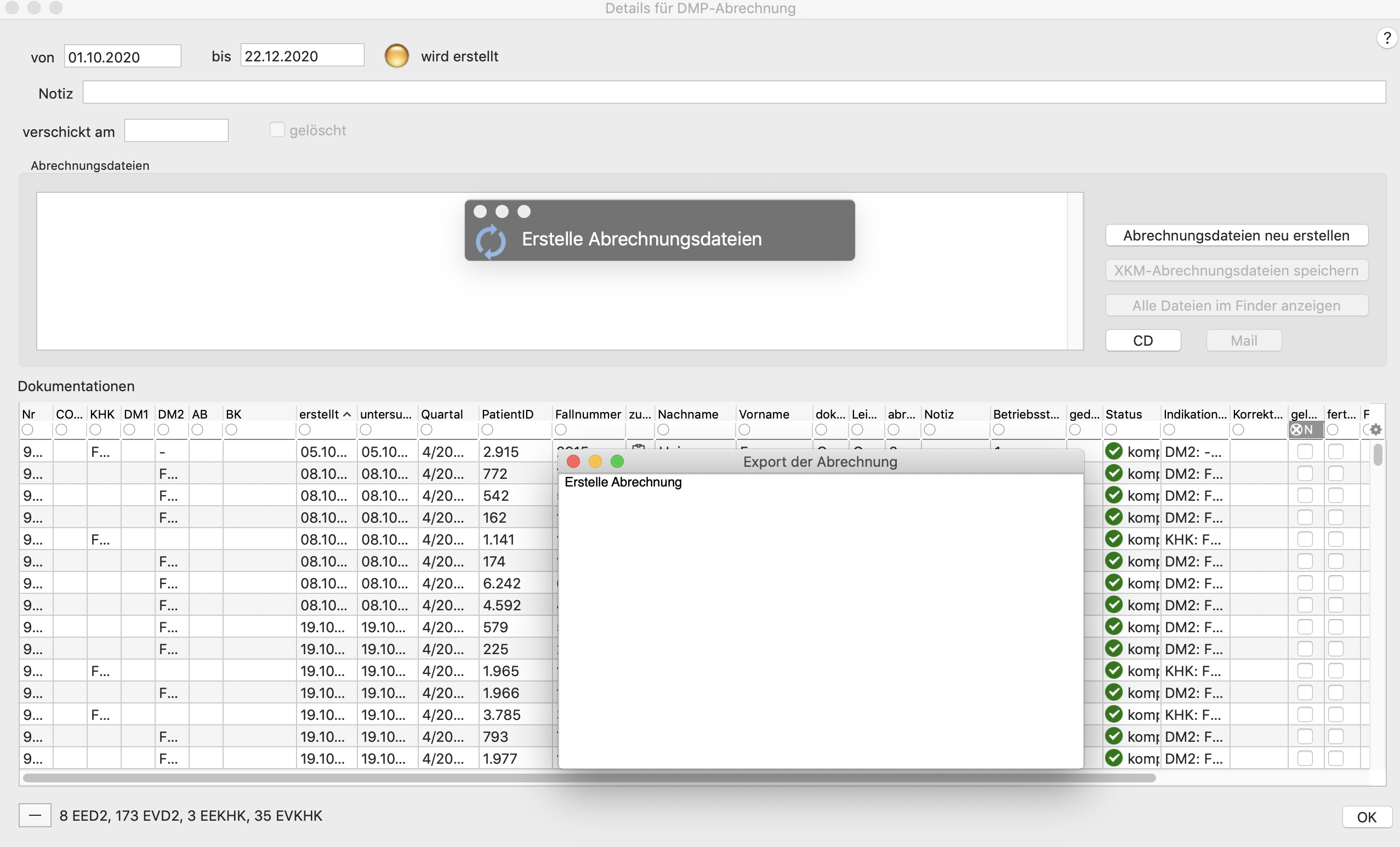Viewport: 1400px width, 847px height.
Task: Tick gel... checkbox in PatientID 793 row
Action: pos(1305,736)
